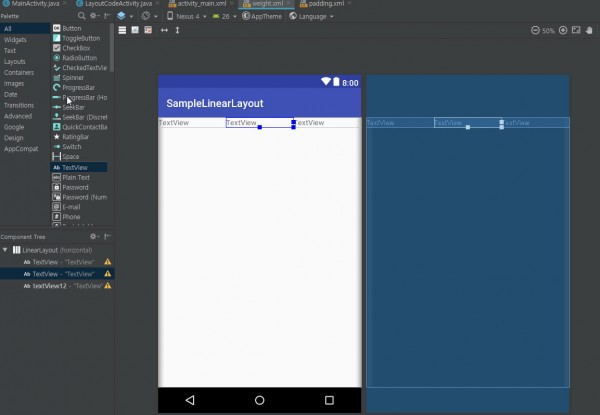Zoom out the design view
The height and width of the screenshot is (415, 600).
click(535, 30)
